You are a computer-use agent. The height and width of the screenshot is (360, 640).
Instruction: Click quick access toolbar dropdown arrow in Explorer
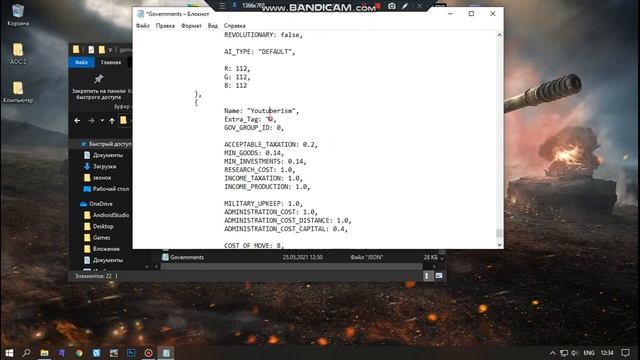point(110,50)
